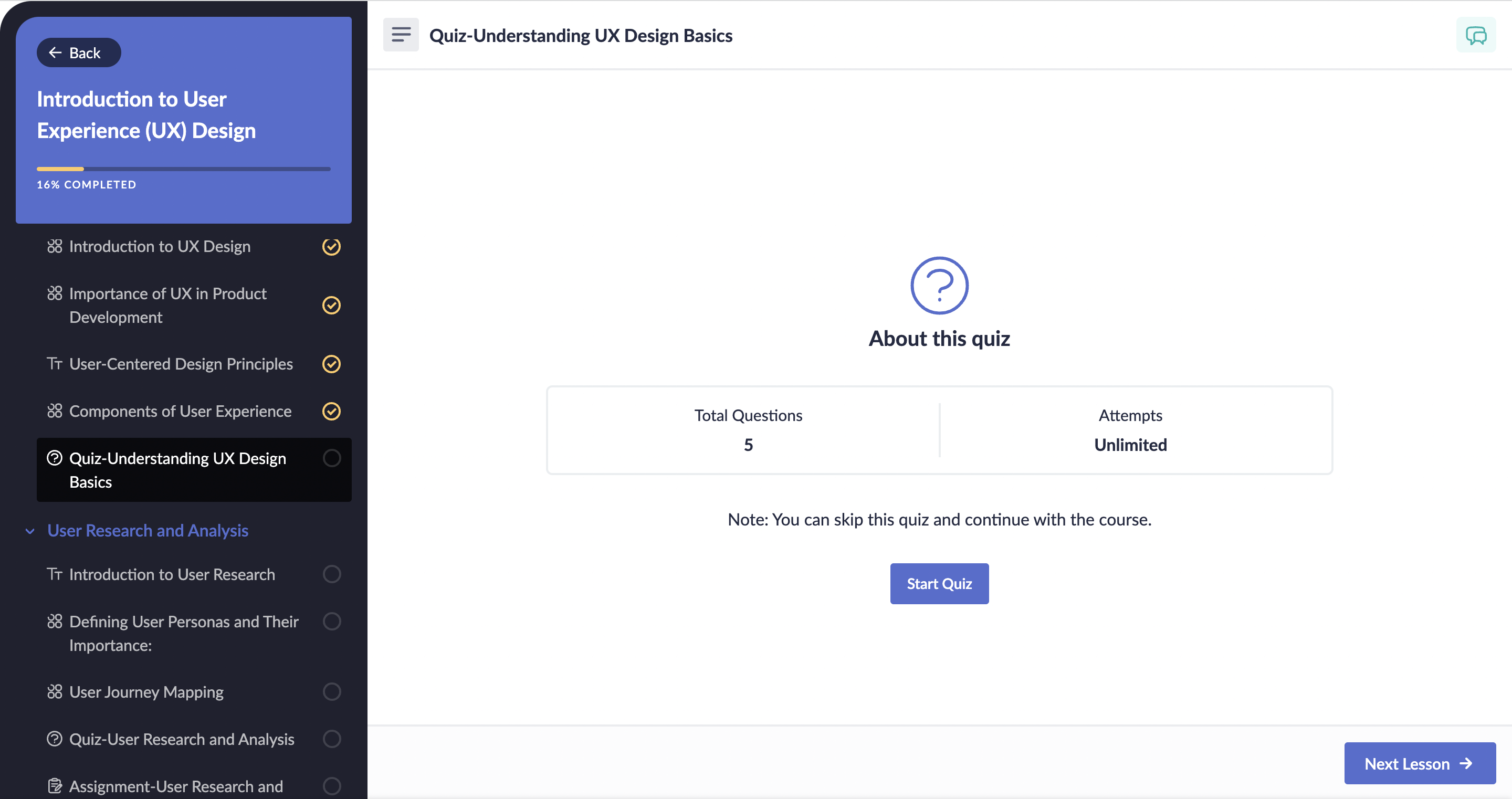The width and height of the screenshot is (1512, 799).
Task: Click the 16% COMPLETED label
Action: (x=86, y=184)
